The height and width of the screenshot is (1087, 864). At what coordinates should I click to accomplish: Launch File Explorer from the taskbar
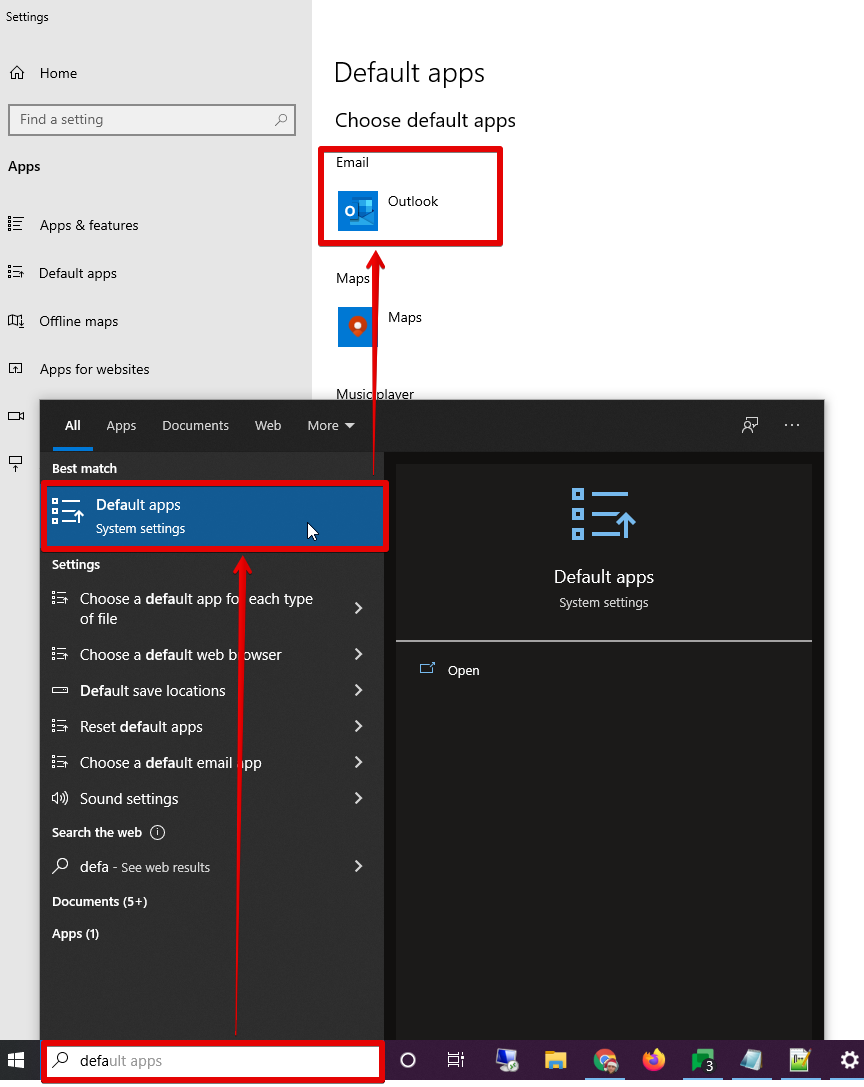point(555,1060)
